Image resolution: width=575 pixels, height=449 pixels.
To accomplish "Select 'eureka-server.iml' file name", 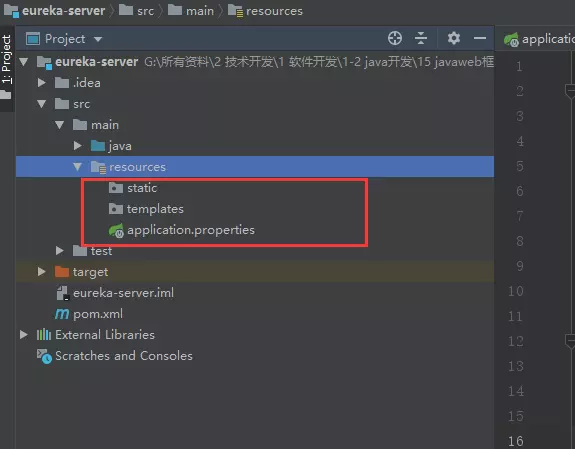I will coord(123,293).
